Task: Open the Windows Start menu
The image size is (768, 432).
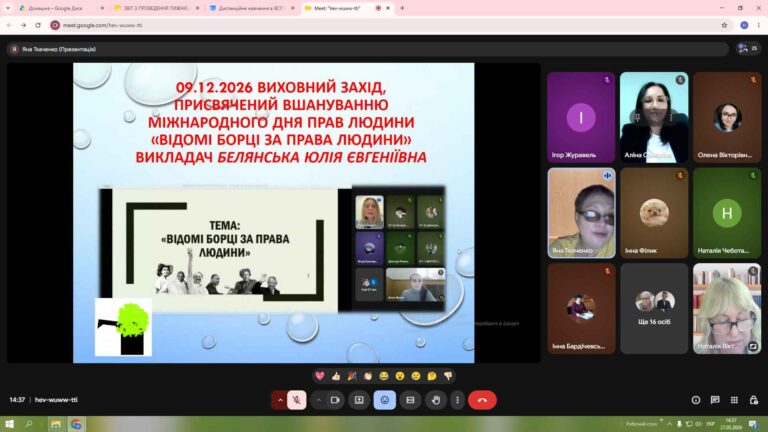Action: pyautogui.click(x=9, y=424)
